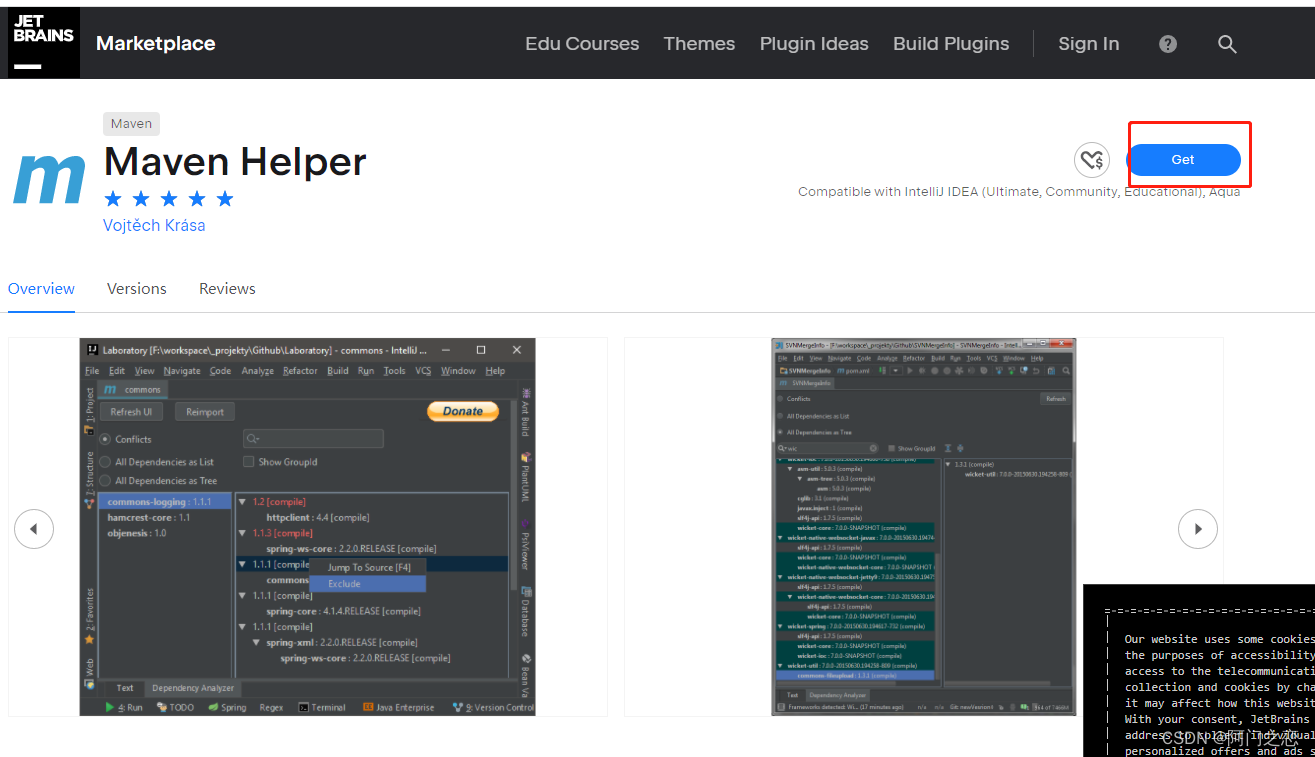The image size is (1315, 757).
Task: Open the search magnifier icon
Action: (x=1227, y=44)
